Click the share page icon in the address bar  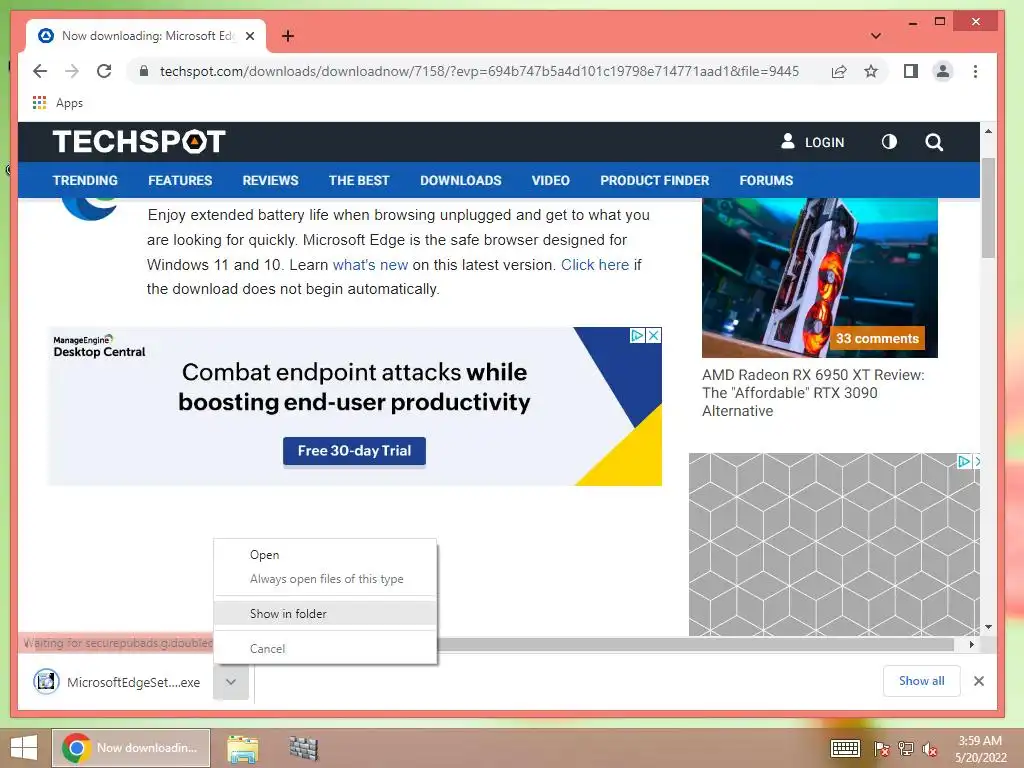[839, 71]
